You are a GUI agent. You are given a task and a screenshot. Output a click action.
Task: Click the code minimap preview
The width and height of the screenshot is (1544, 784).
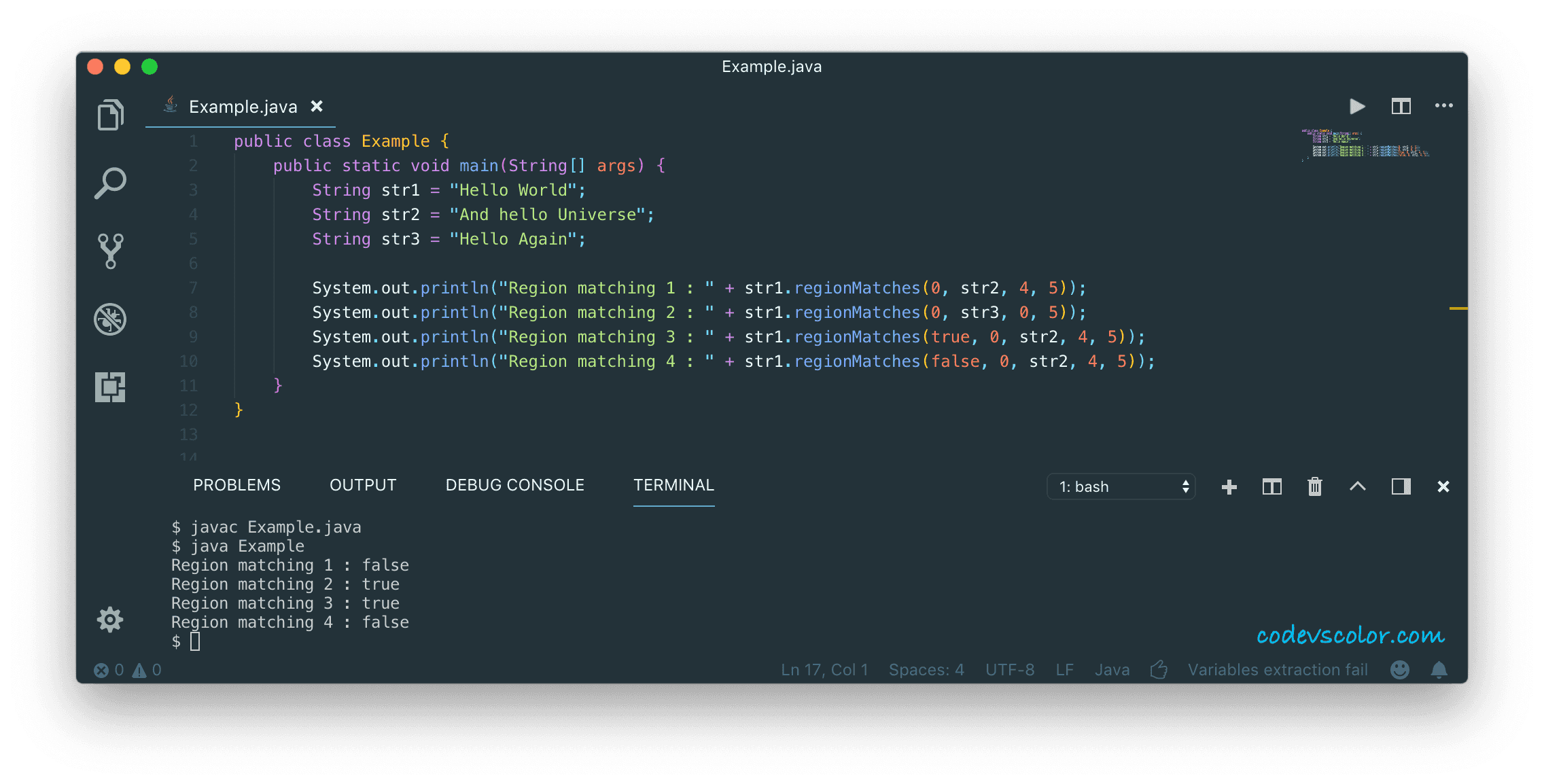tap(1365, 144)
